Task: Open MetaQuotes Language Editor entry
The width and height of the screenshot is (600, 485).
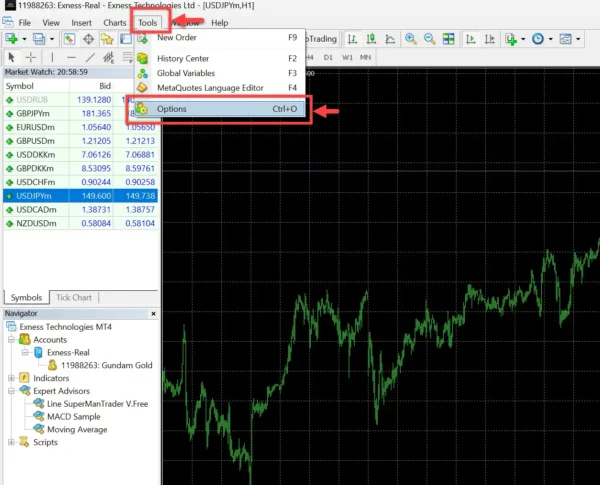Action: 220,88
